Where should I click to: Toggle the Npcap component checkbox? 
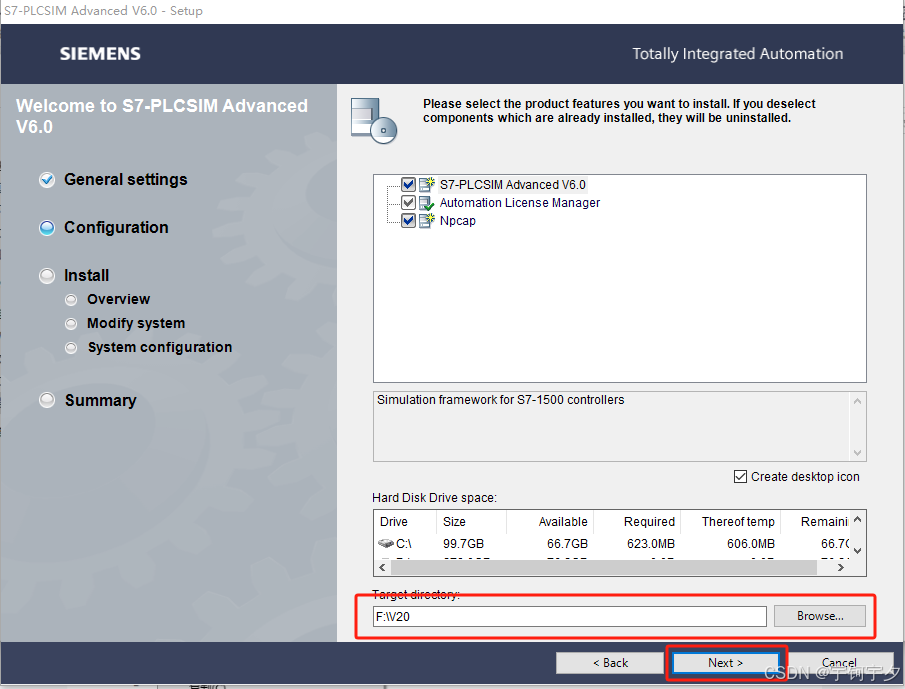click(408, 220)
